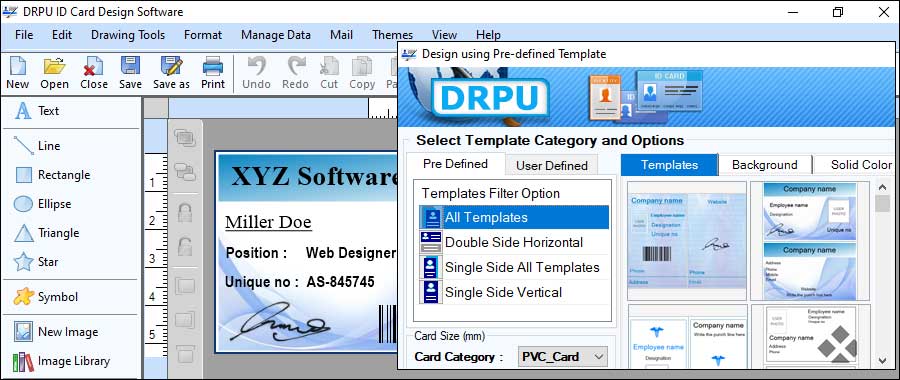Maximize the DRPU main window
Image resolution: width=900 pixels, height=380 pixels.
837,12
